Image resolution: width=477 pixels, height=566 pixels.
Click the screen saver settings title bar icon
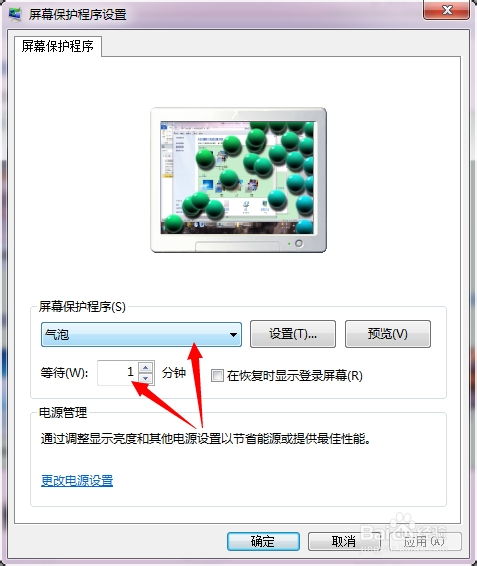15,14
